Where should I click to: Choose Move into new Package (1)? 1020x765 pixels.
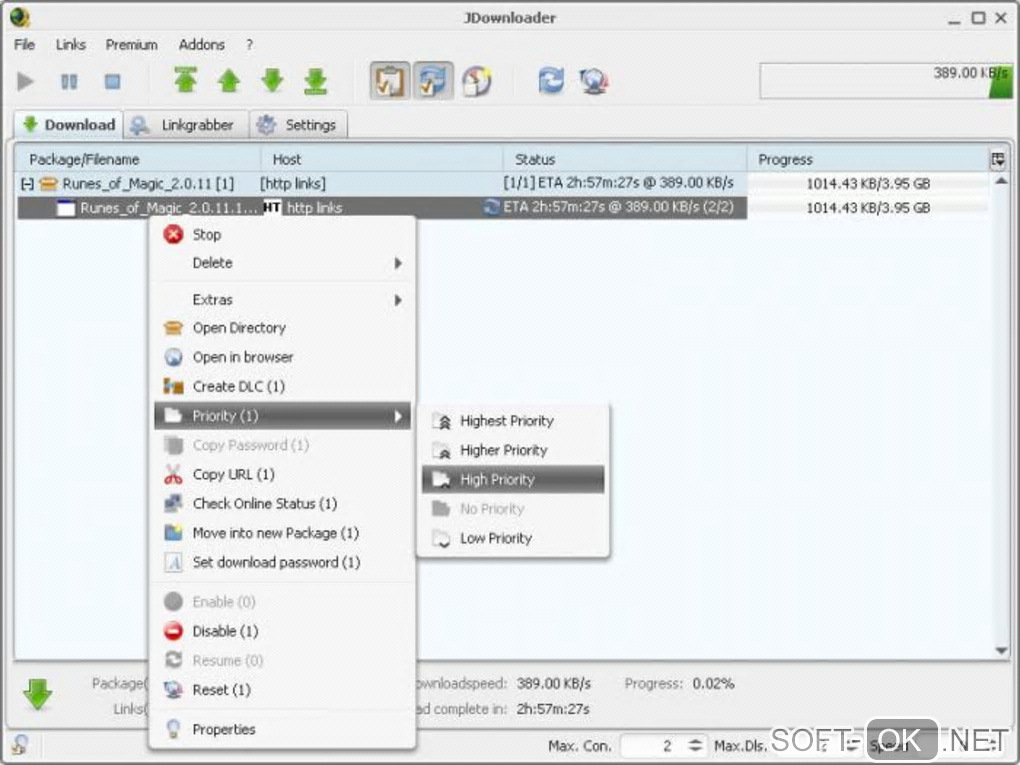[x=282, y=533]
